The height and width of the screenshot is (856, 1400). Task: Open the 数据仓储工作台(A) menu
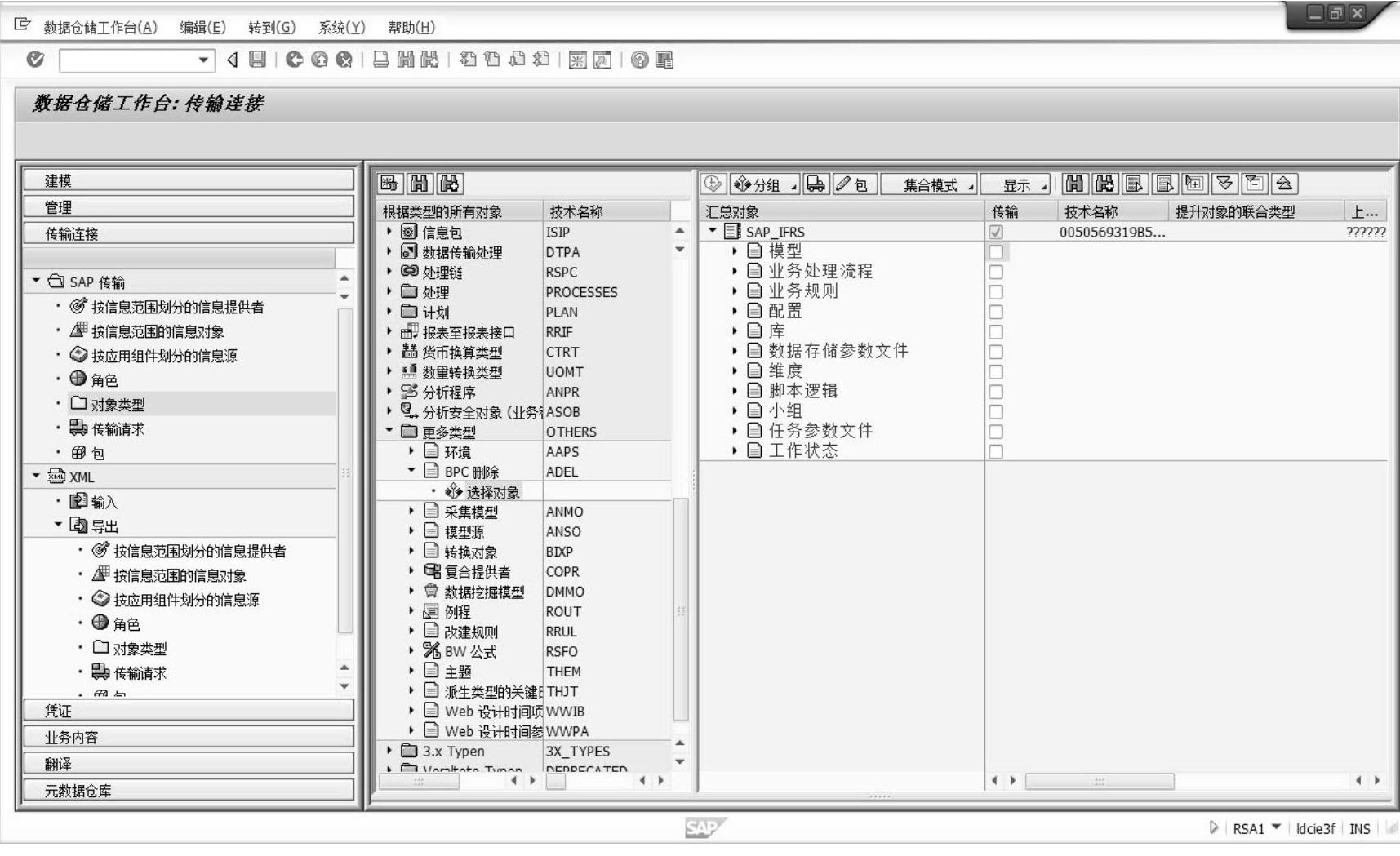tap(100, 27)
